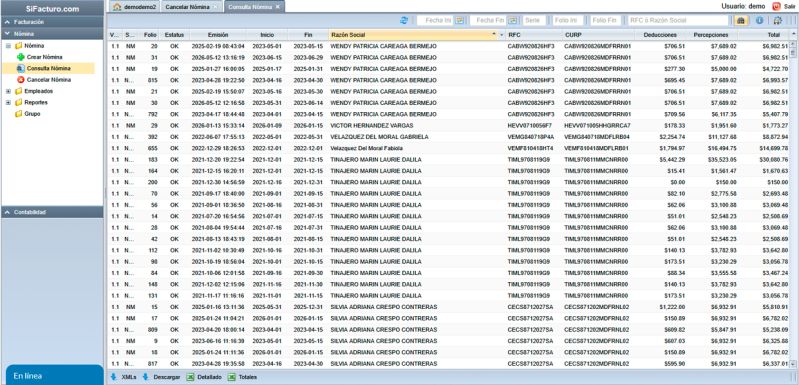Click the Fecha Ini input field
Screen dimensions: 799x385
tap(435, 20)
